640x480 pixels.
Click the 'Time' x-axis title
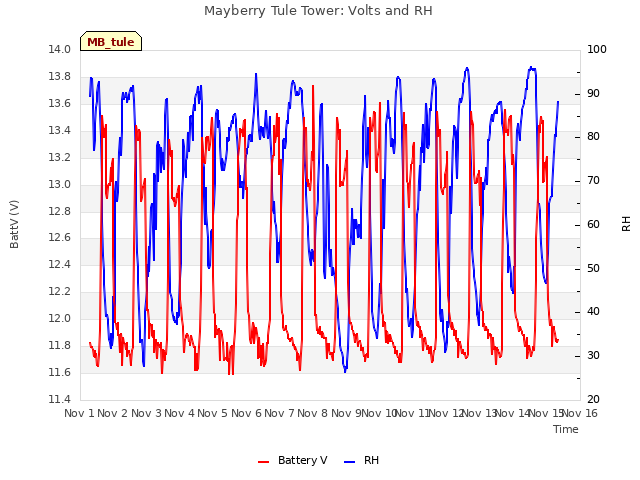566,429
